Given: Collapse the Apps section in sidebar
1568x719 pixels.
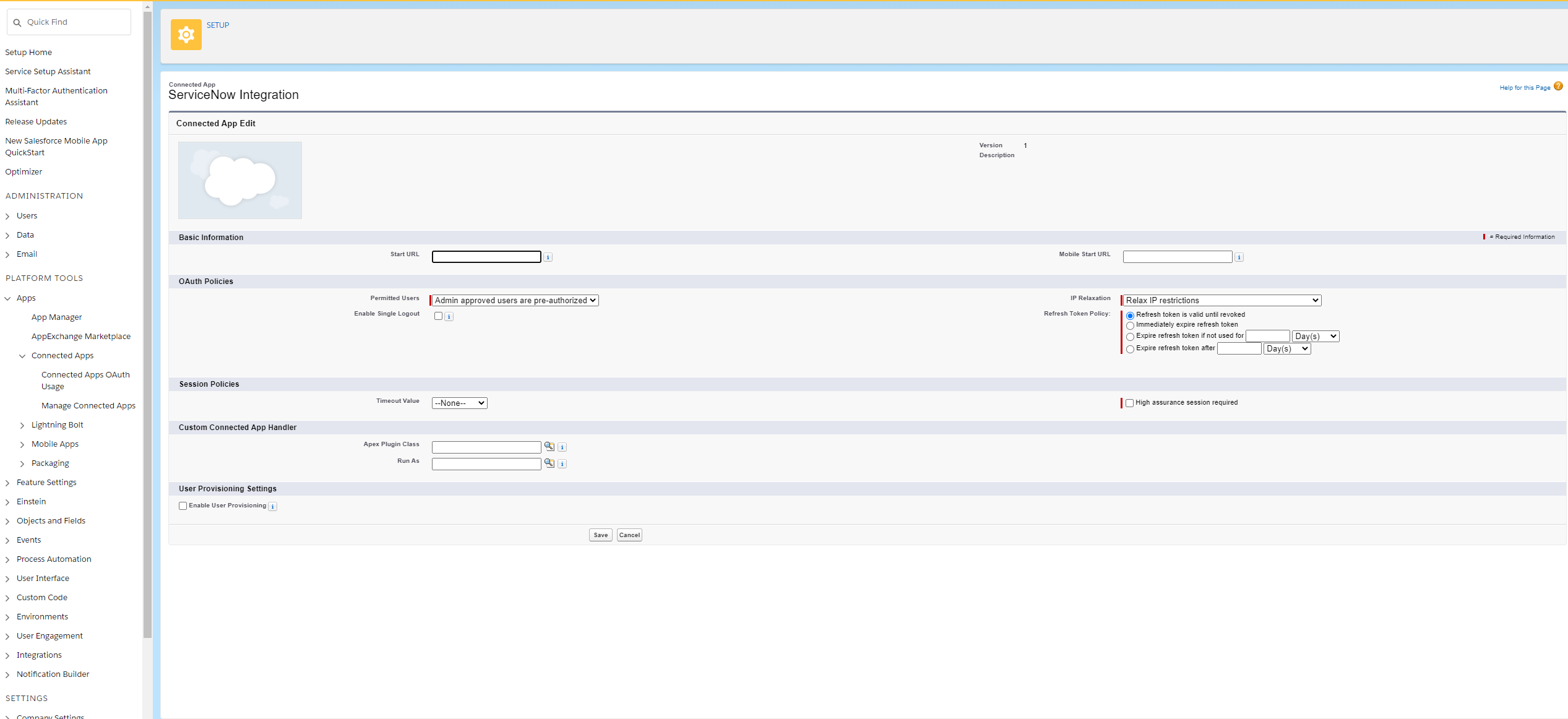Looking at the screenshot, I should tap(7, 299).
